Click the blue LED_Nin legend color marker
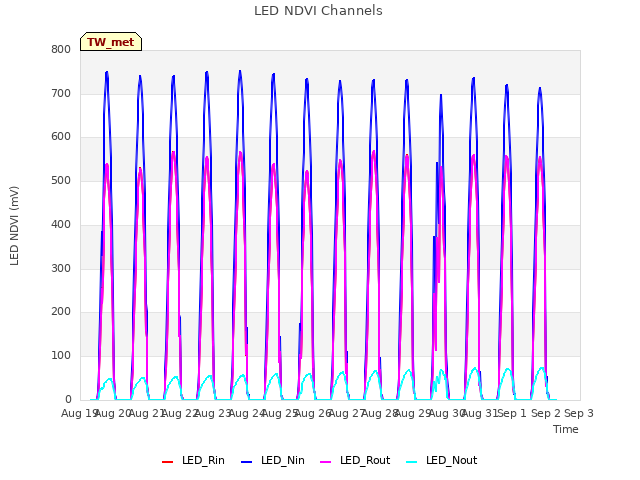This screenshot has width=640, height=480. click(x=247, y=462)
